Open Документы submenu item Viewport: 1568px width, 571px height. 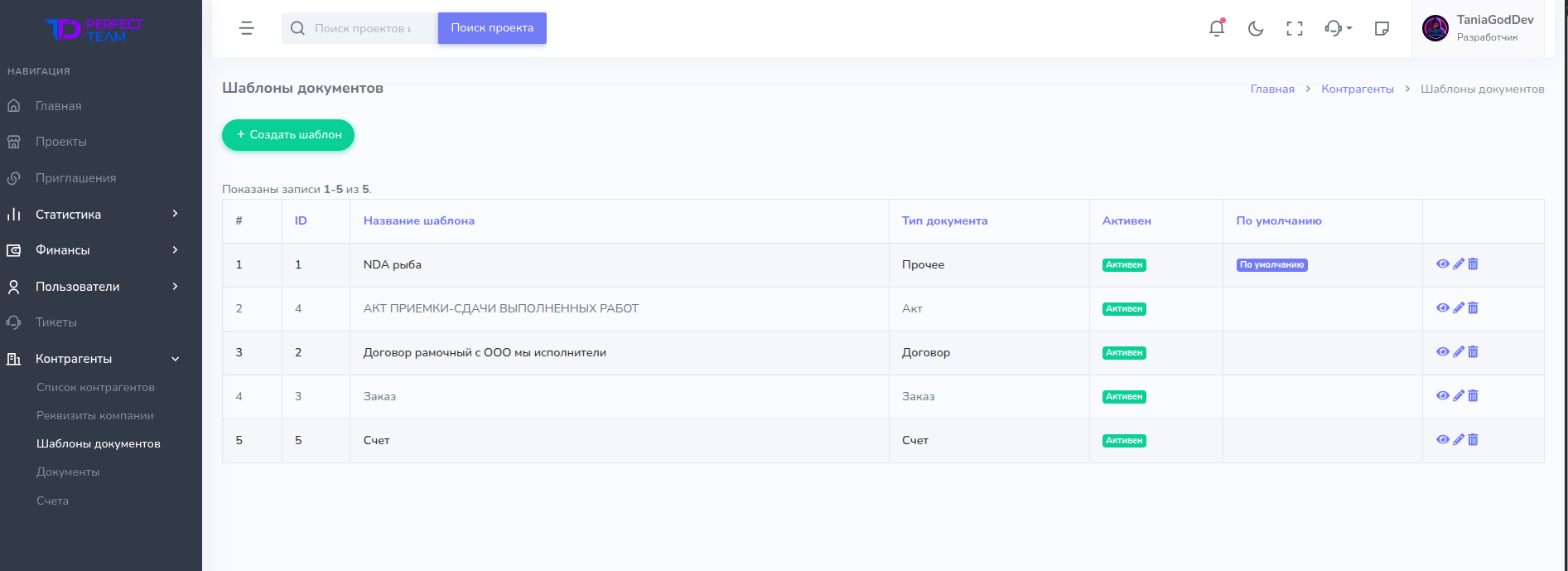(68, 472)
